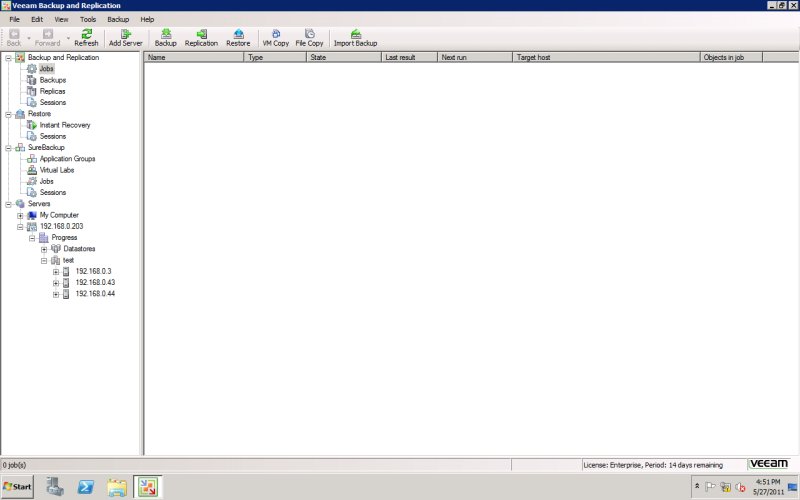This screenshot has height=500, width=800.
Task: Collapse the 192.168.0.203 server node
Action: (20, 227)
